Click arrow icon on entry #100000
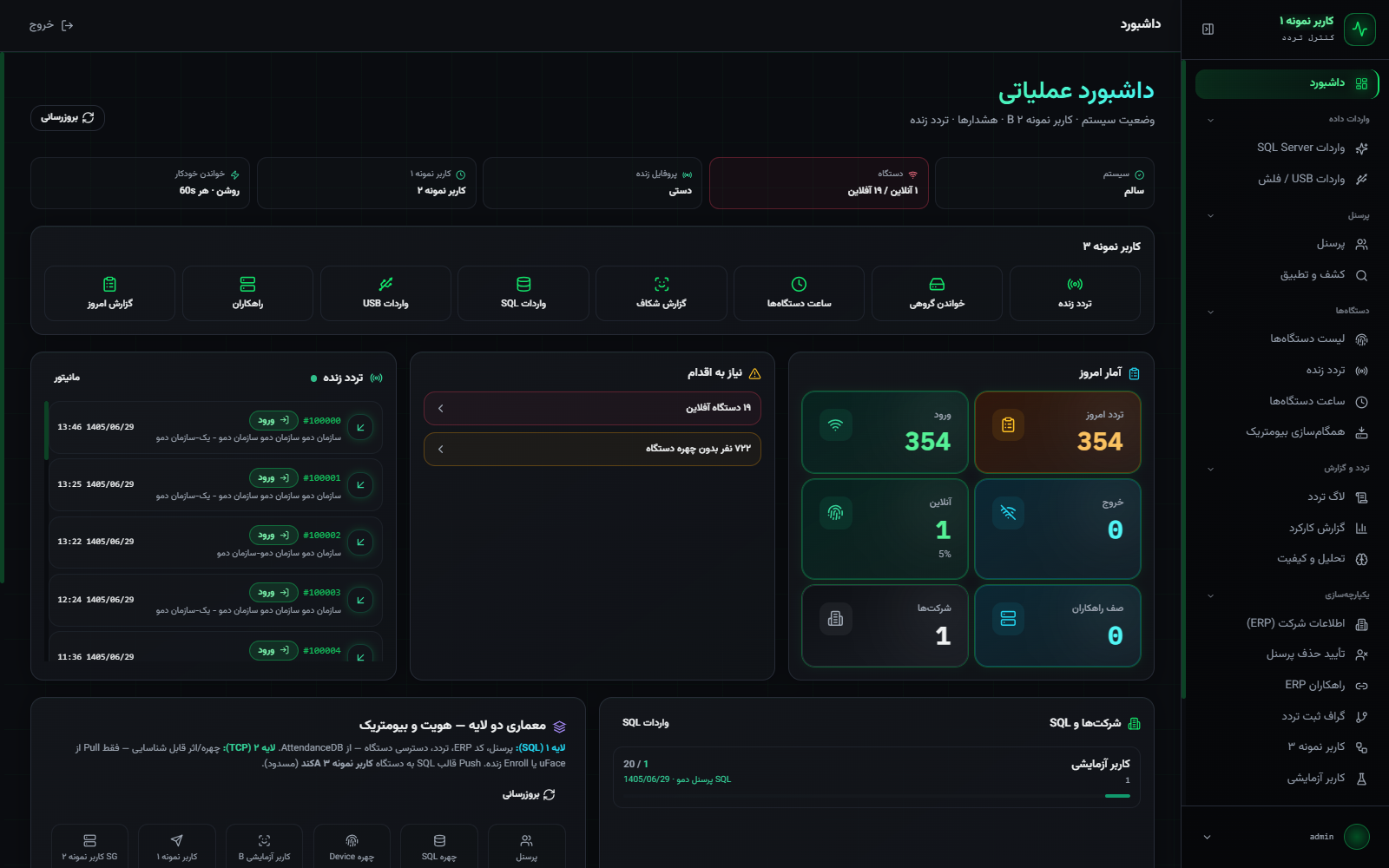Screen dimensions: 1389x868 coord(360,427)
